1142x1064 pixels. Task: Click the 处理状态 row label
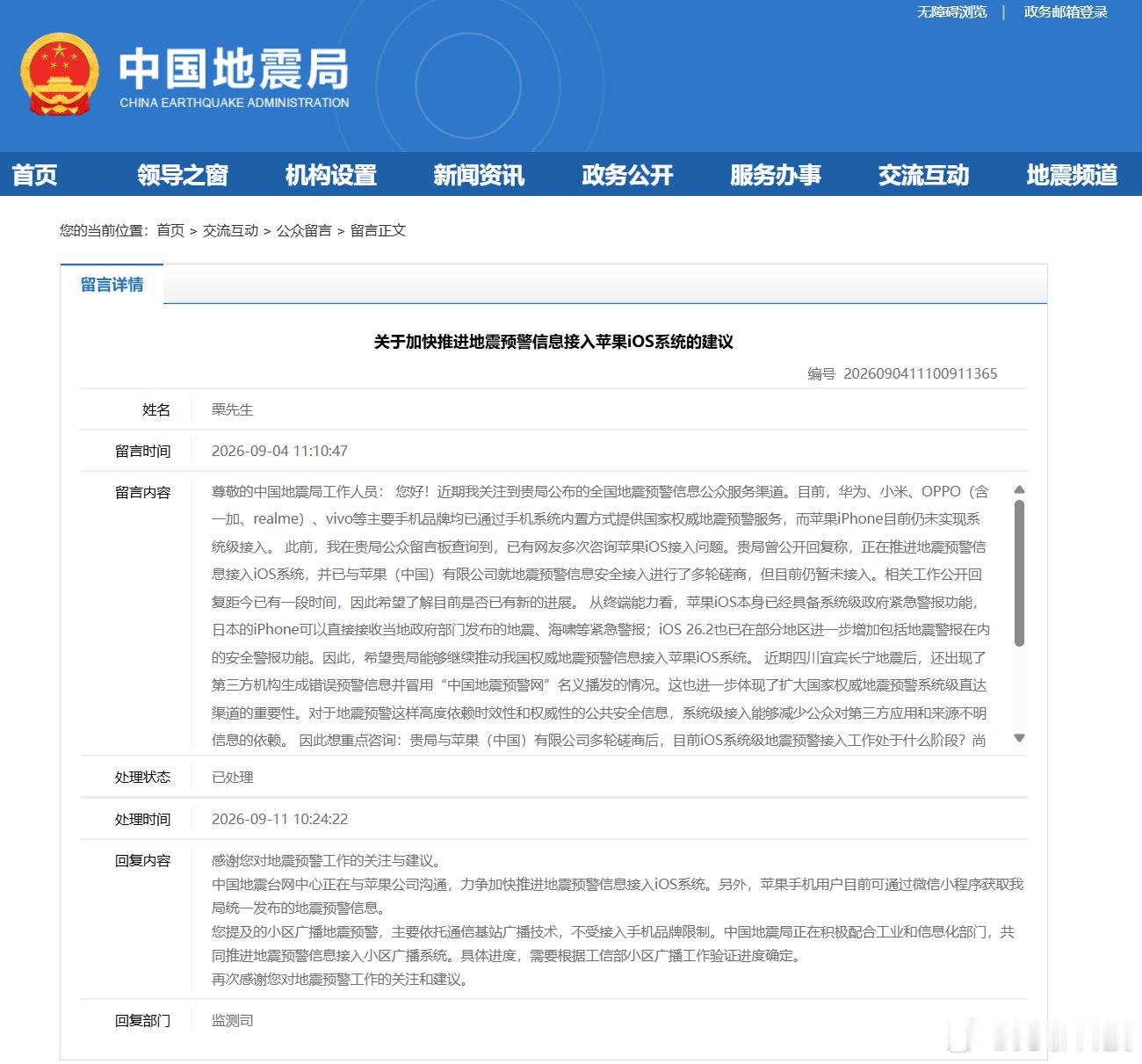point(142,777)
